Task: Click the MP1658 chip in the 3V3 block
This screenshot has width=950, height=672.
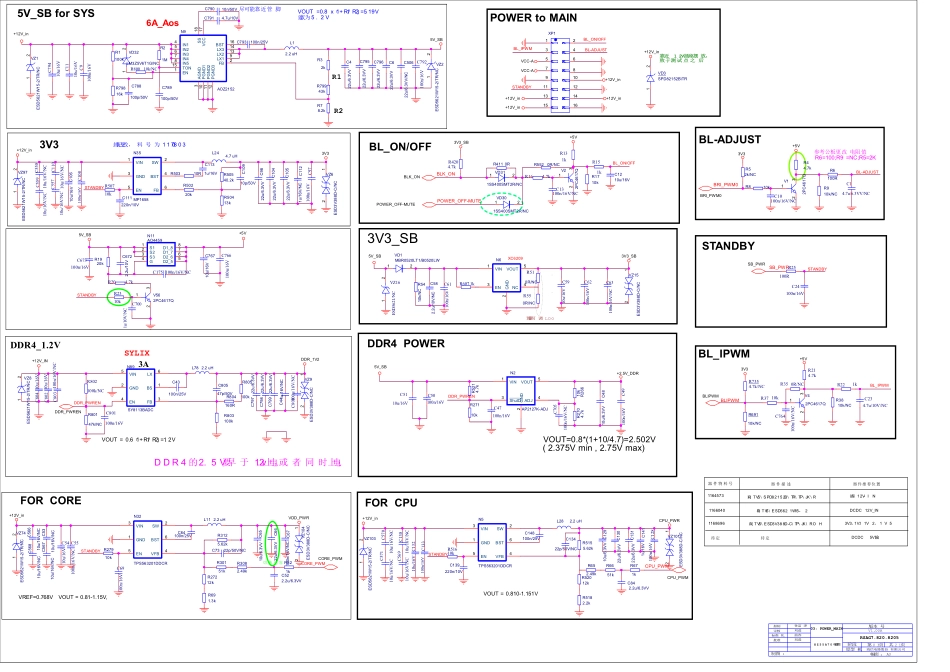Action: point(147,175)
